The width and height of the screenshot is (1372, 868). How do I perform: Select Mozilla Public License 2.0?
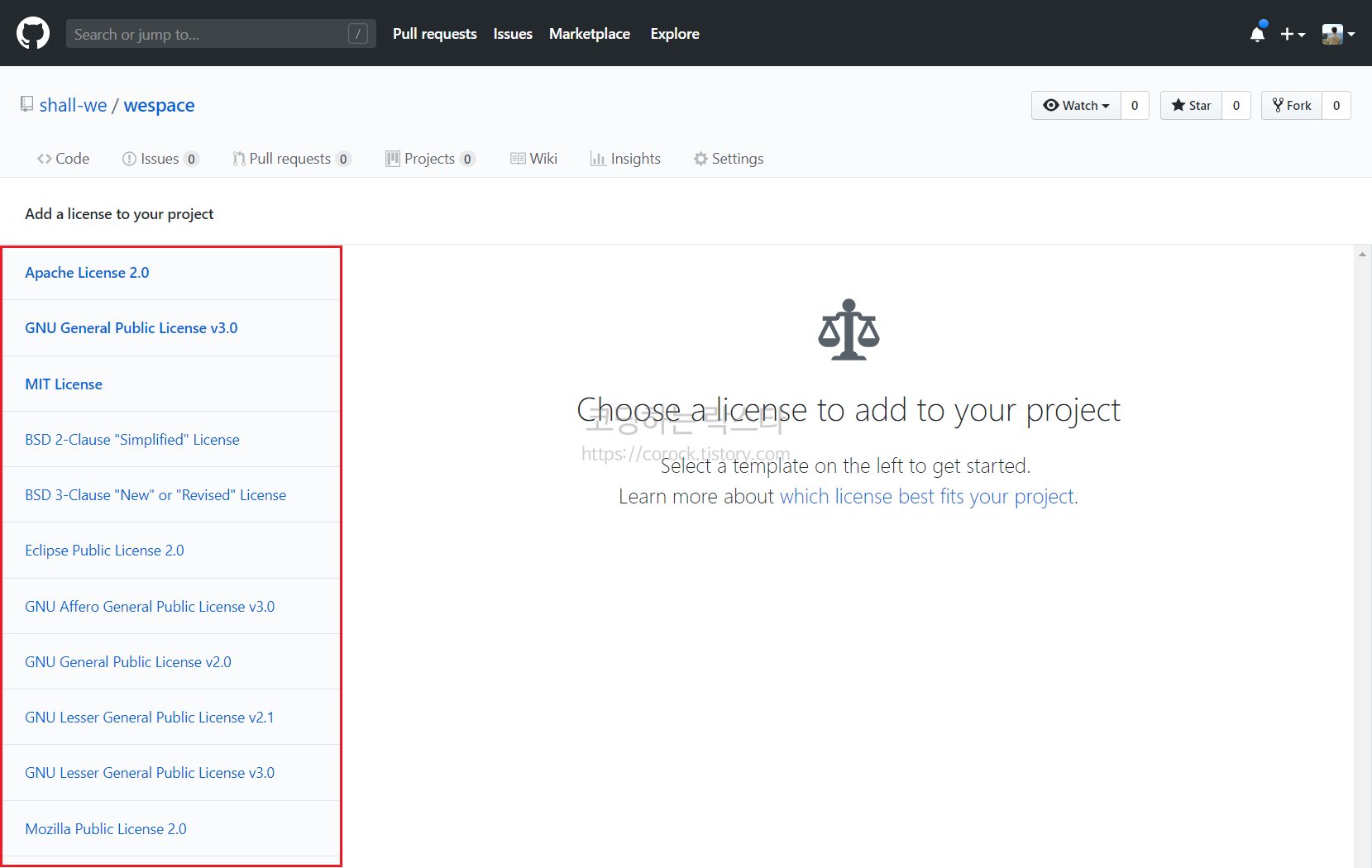[x=172, y=829]
